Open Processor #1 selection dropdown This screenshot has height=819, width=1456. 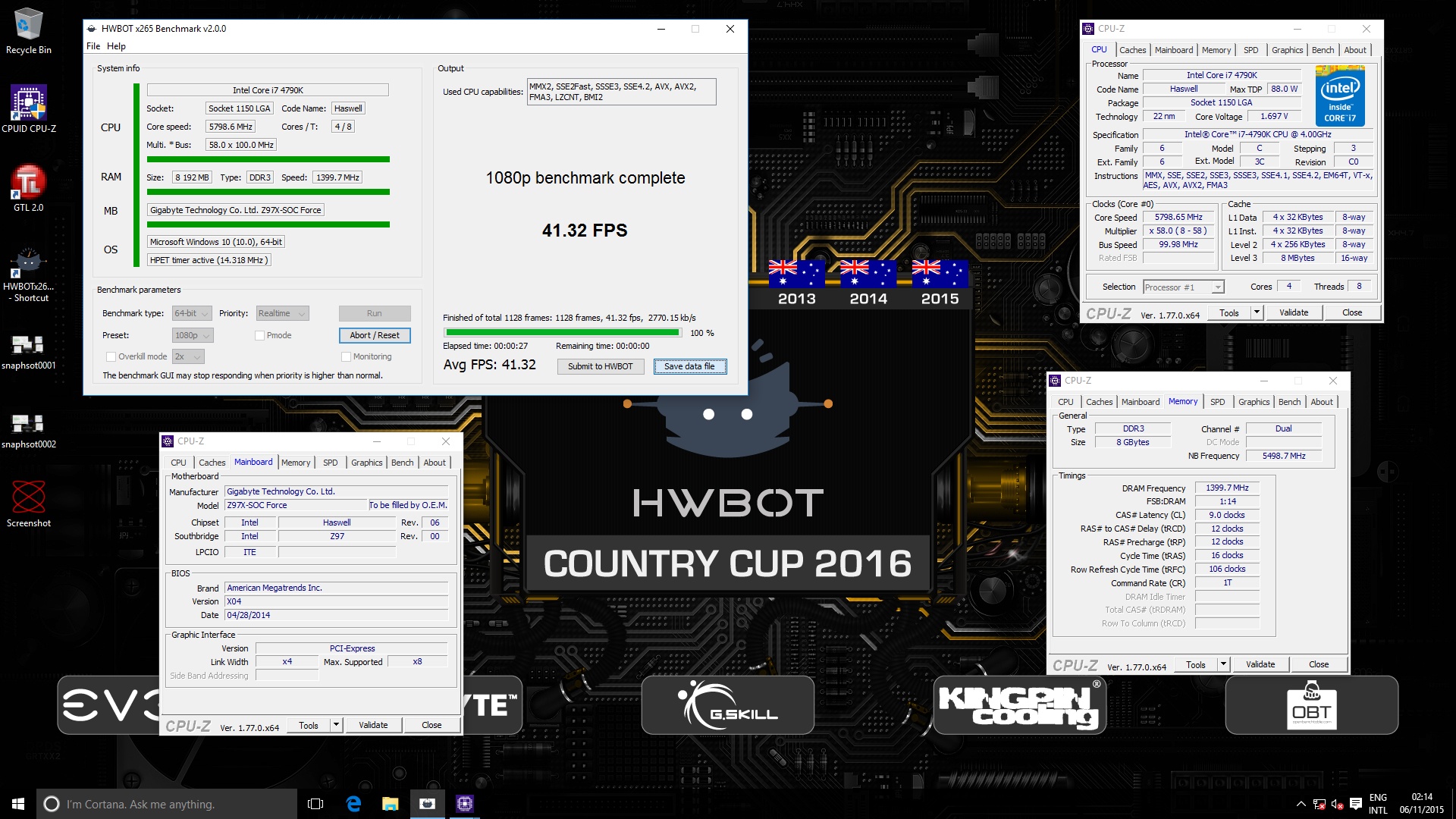pyautogui.click(x=1184, y=287)
